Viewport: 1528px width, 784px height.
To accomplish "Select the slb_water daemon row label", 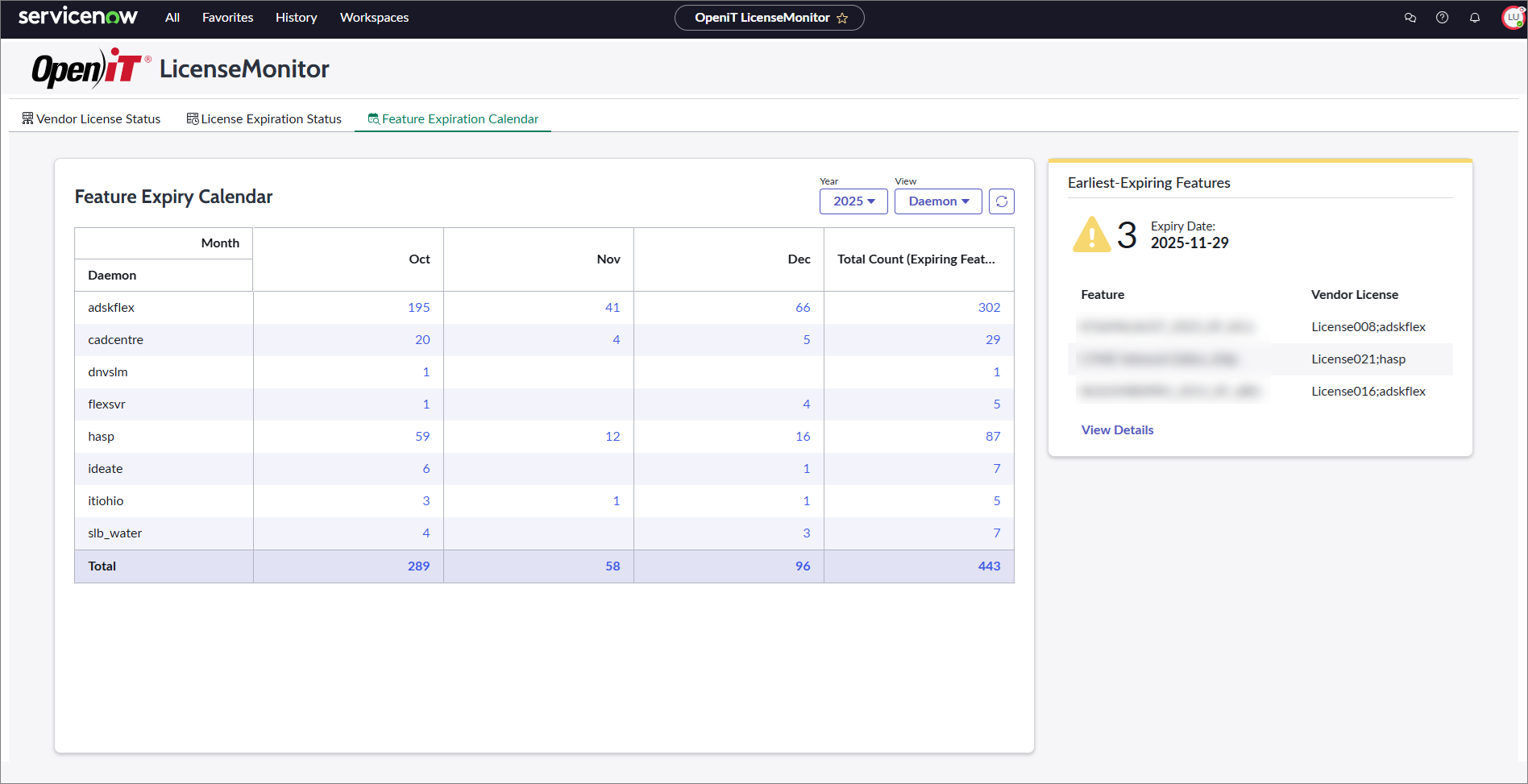I will coord(115,533).
